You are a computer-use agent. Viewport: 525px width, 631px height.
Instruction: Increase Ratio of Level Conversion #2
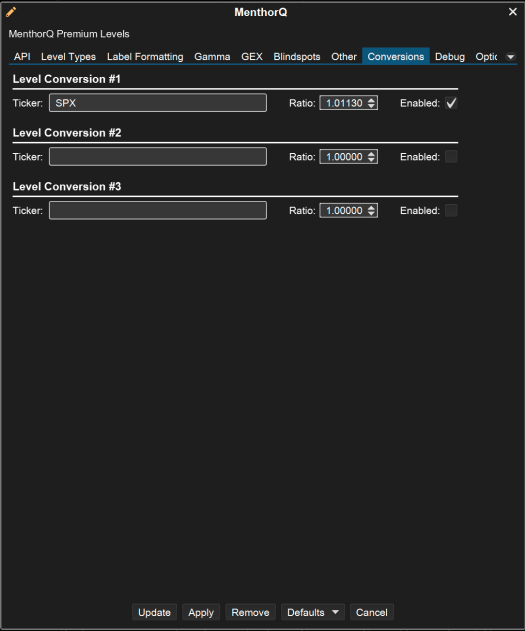(x=371, y=153)
